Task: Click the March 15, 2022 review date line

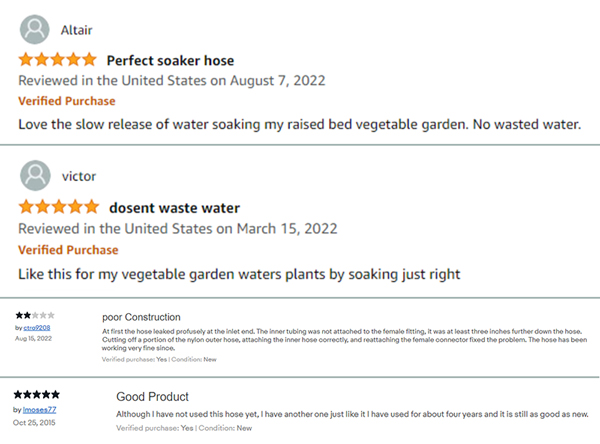Action: (x=178, y=229)
